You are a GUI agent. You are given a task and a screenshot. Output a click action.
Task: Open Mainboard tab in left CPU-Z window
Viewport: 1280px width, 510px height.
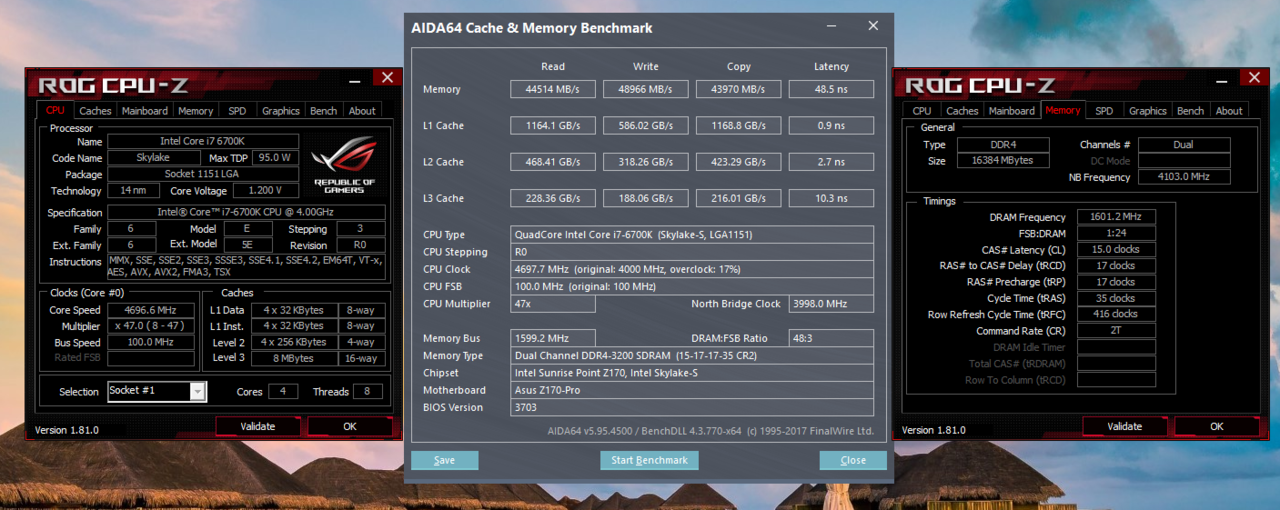click(x=145, y=111)
